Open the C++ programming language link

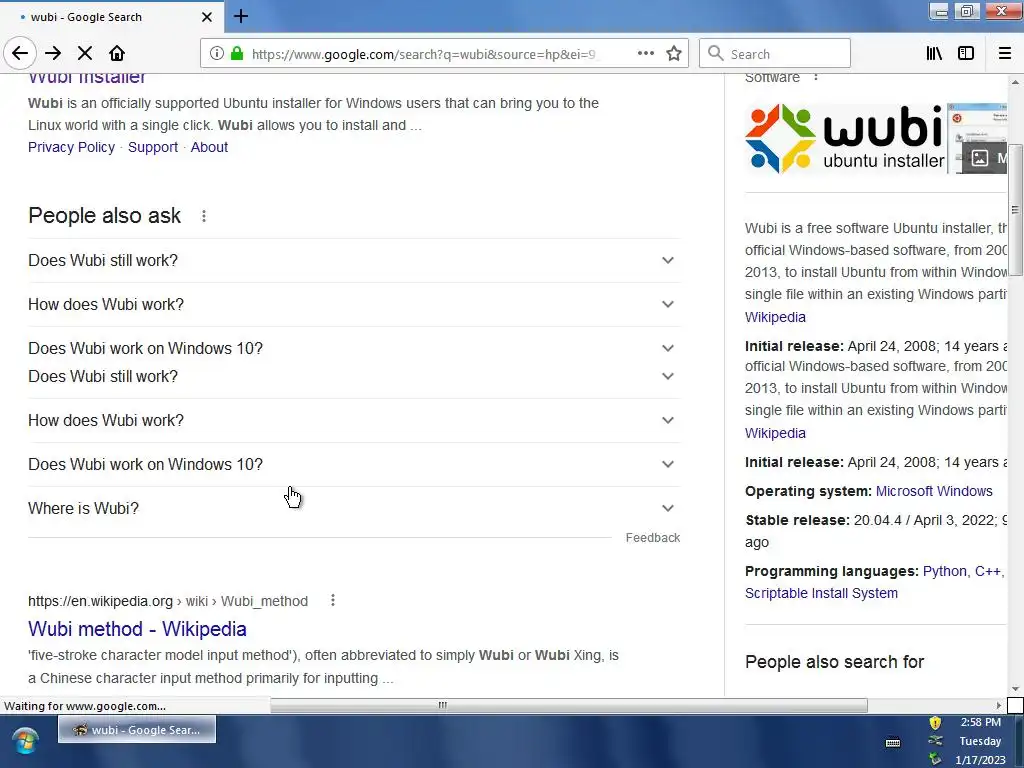click(987, 571)
